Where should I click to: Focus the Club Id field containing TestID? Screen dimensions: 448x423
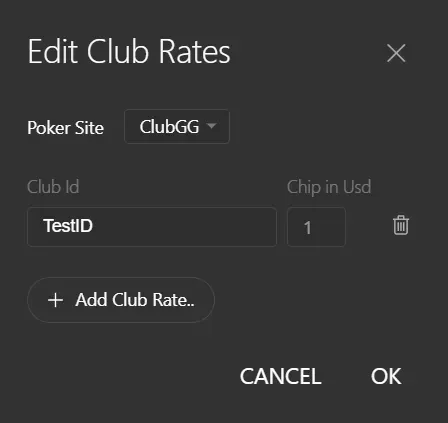pyautogui.click(x=152, y=227)
